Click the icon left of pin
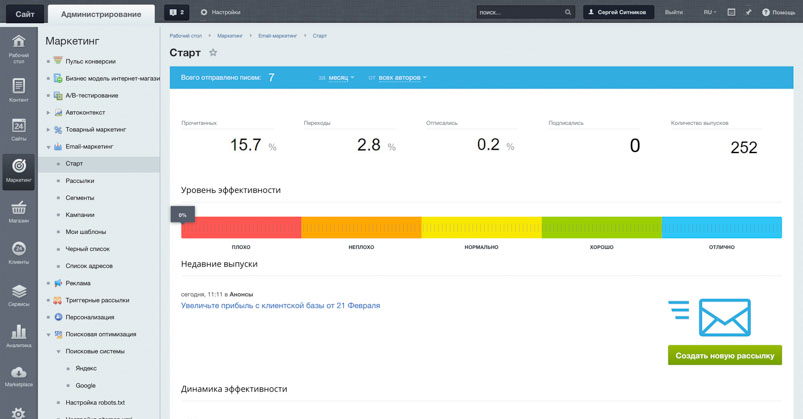 [x=731, y=12]
